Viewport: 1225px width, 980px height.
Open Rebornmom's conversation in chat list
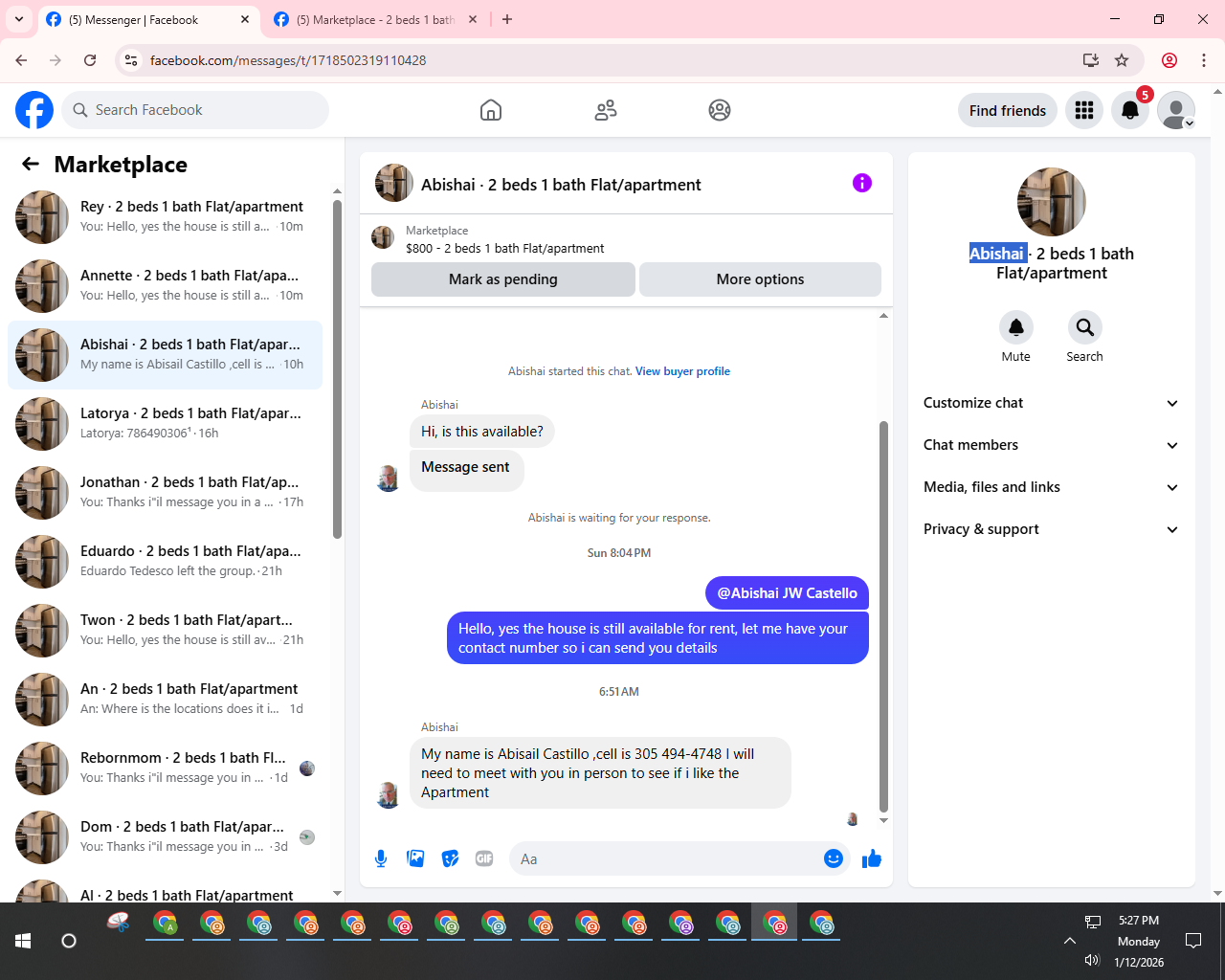(x=165, y=768)
